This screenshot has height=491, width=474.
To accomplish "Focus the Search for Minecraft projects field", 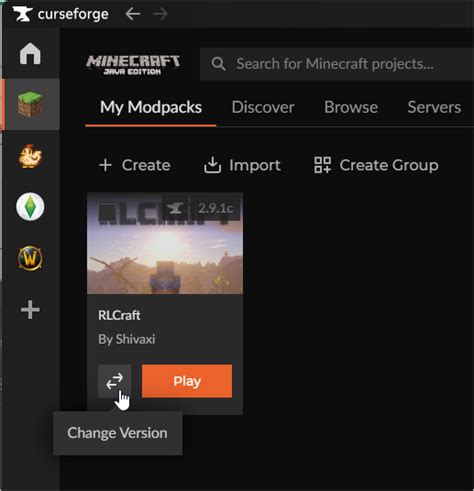I will tap(337, 64).
